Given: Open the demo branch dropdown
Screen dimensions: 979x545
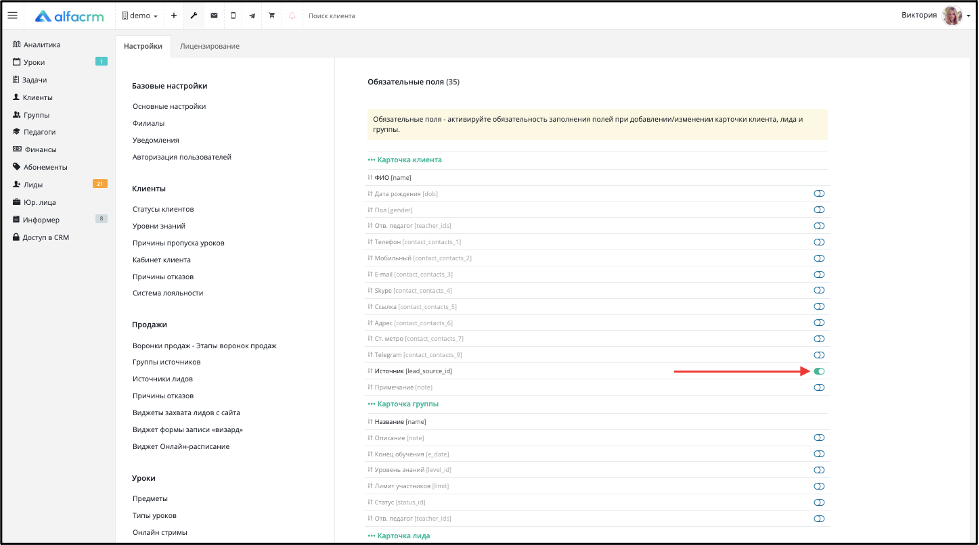Looking at the screenshot, I should click(140, 16).
